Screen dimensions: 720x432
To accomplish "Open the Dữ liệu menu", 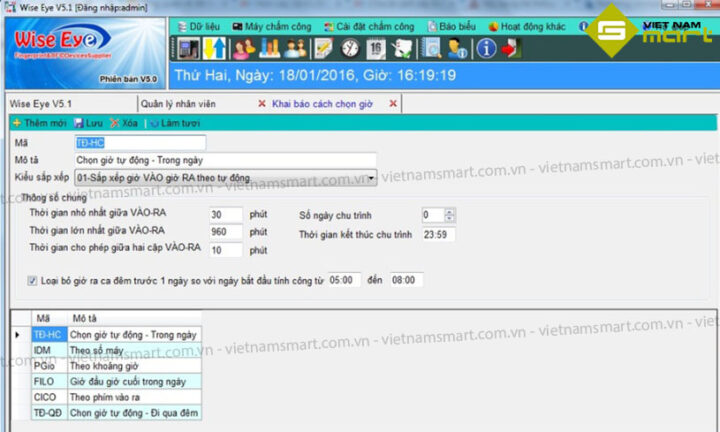I will (199, 27).
